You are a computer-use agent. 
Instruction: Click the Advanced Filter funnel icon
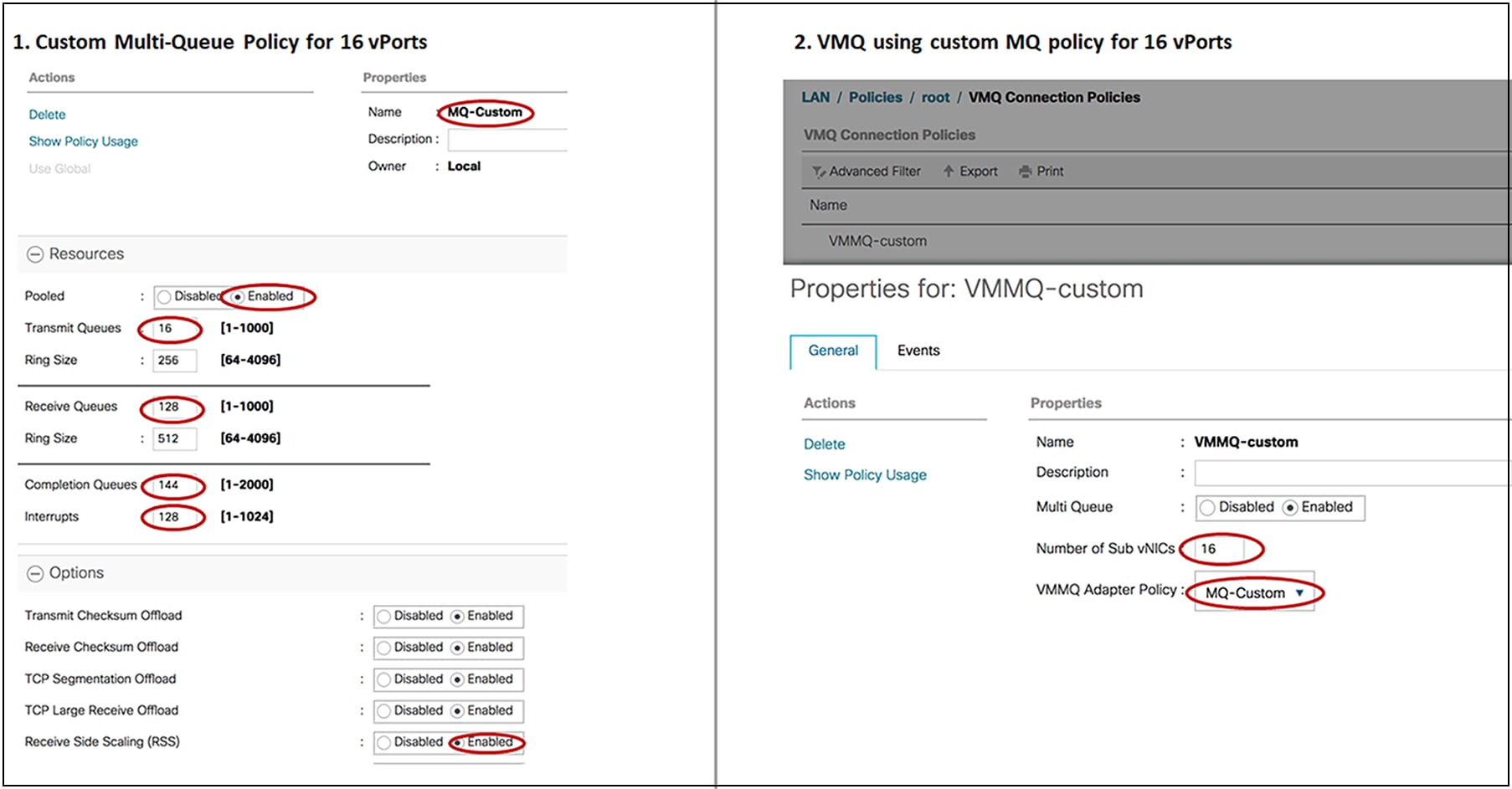[x=819, y=172]
